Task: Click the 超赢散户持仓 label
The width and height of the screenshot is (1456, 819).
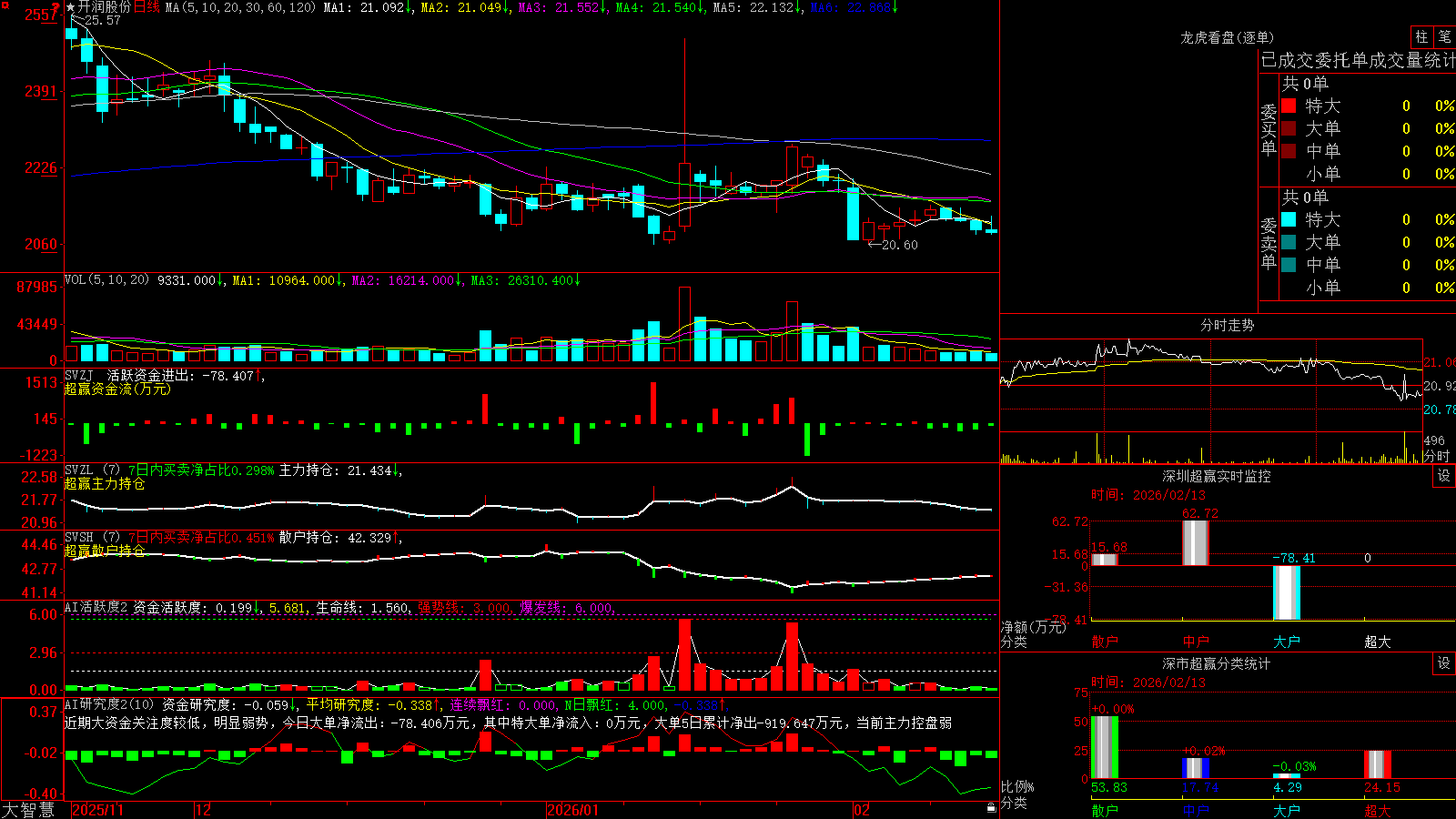Action: [105, 551]
